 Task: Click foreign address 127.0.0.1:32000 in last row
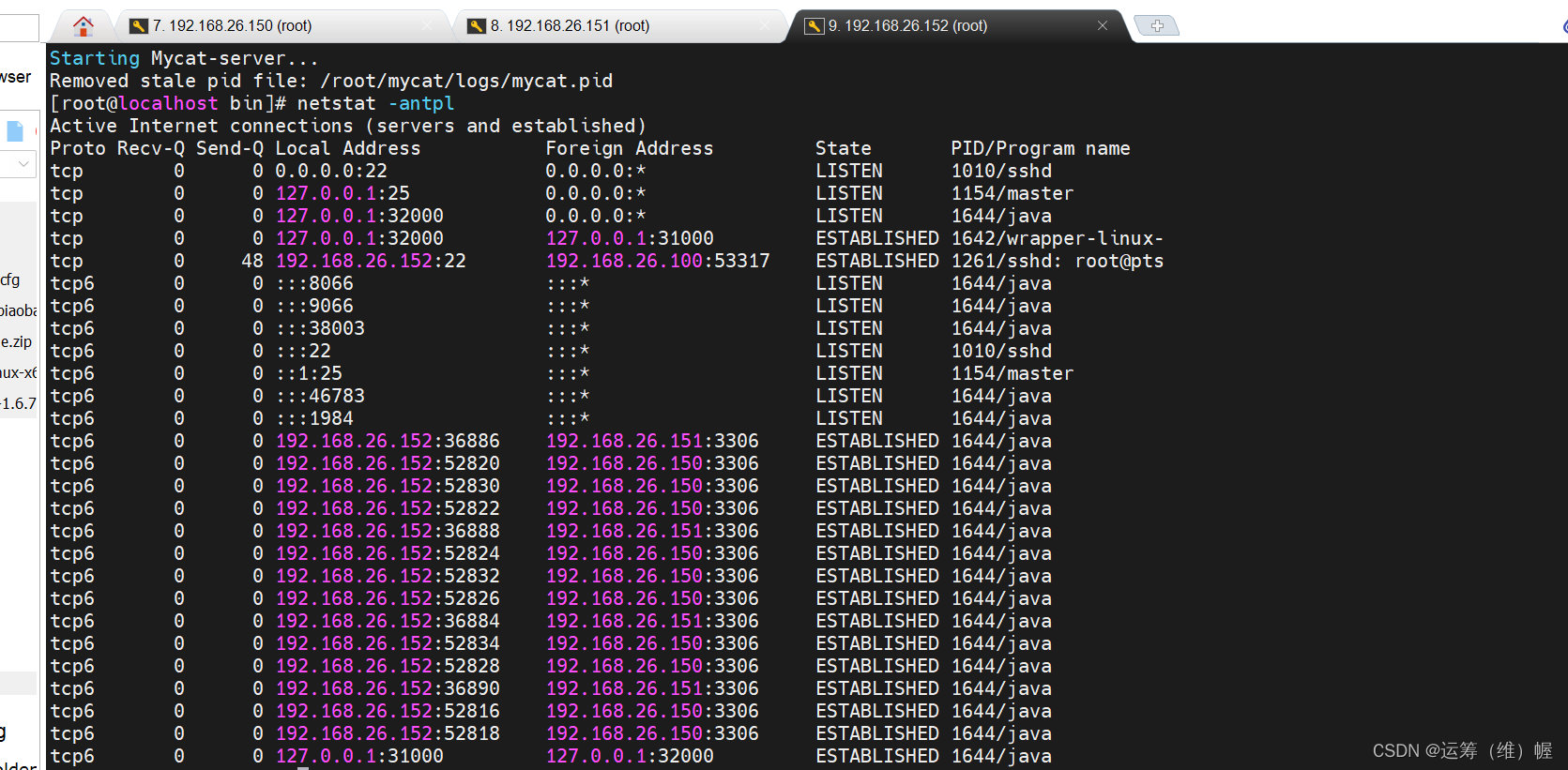pyautogui.click(x=630, y=756)
